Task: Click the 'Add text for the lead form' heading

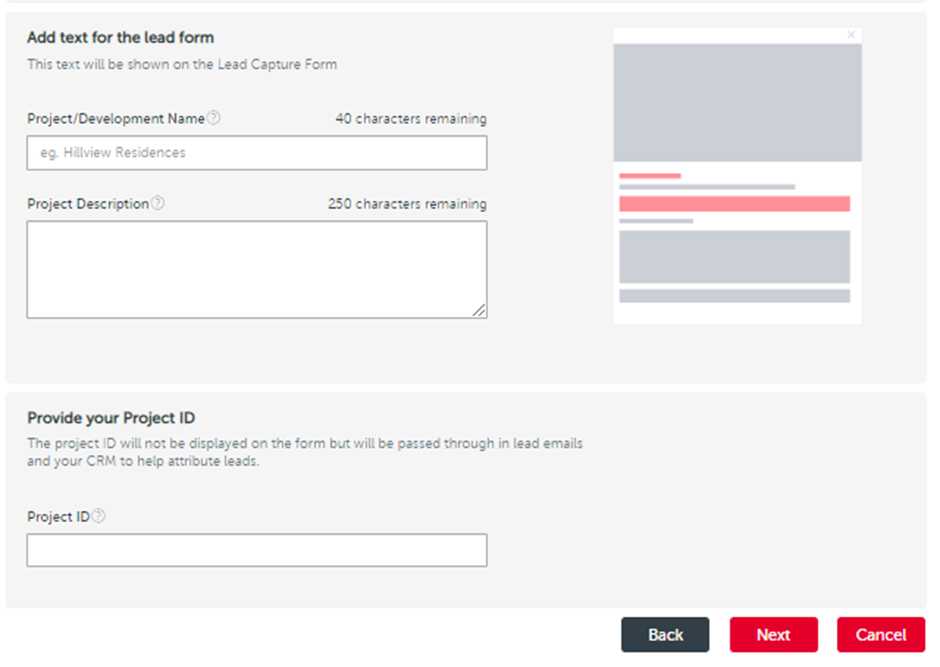Action: 120,37
